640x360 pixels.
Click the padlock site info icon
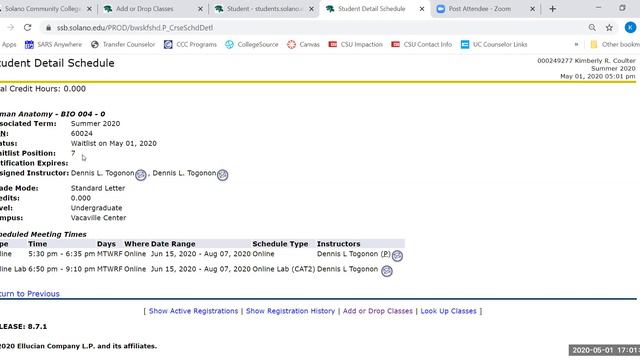tap(49, 28)
